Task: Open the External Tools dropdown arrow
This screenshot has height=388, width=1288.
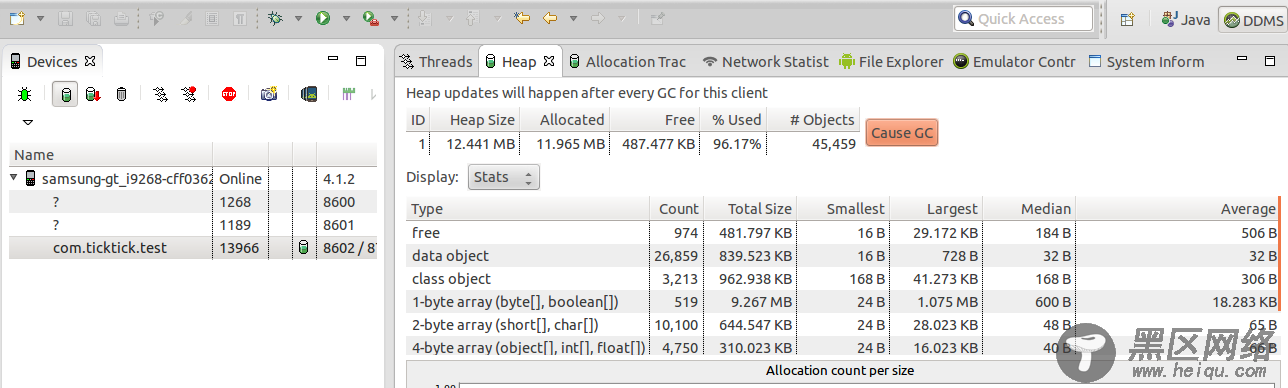Action: point(394,19)
